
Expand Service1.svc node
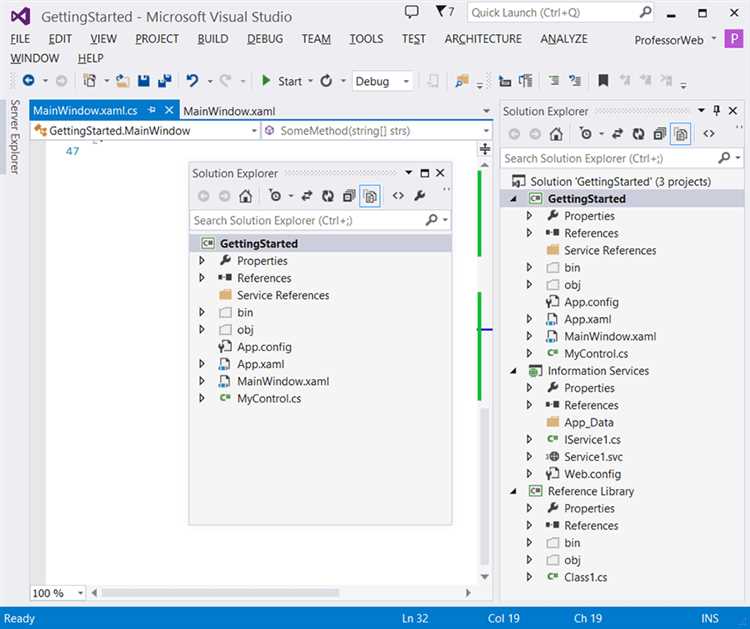tap(529, 457)
